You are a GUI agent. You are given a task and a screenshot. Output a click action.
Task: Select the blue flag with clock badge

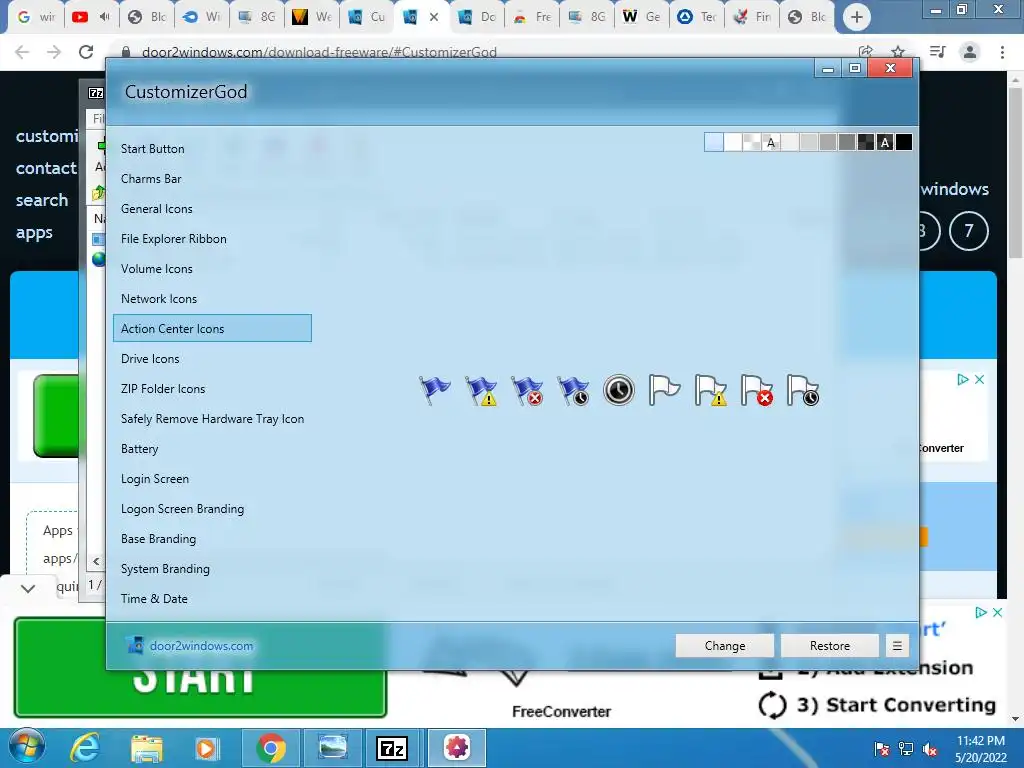573,391
